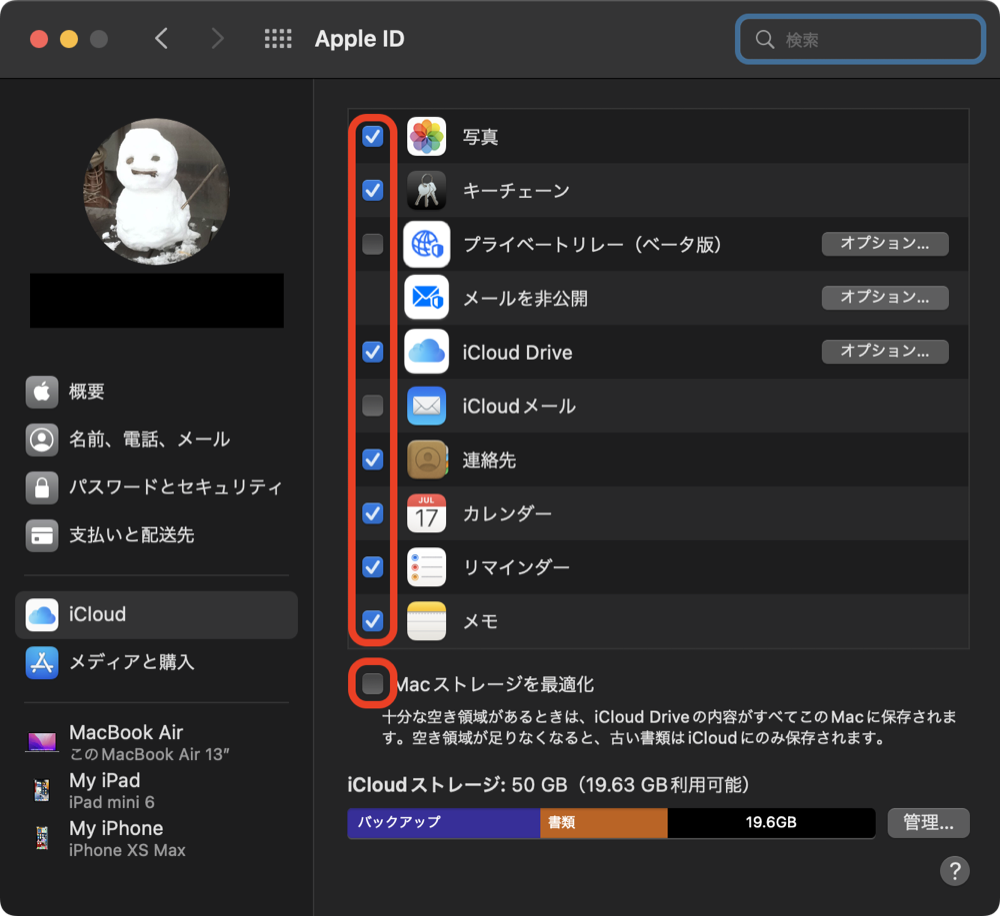
Task: Open メディアと購入 section
Action: [x=156, y=663]
